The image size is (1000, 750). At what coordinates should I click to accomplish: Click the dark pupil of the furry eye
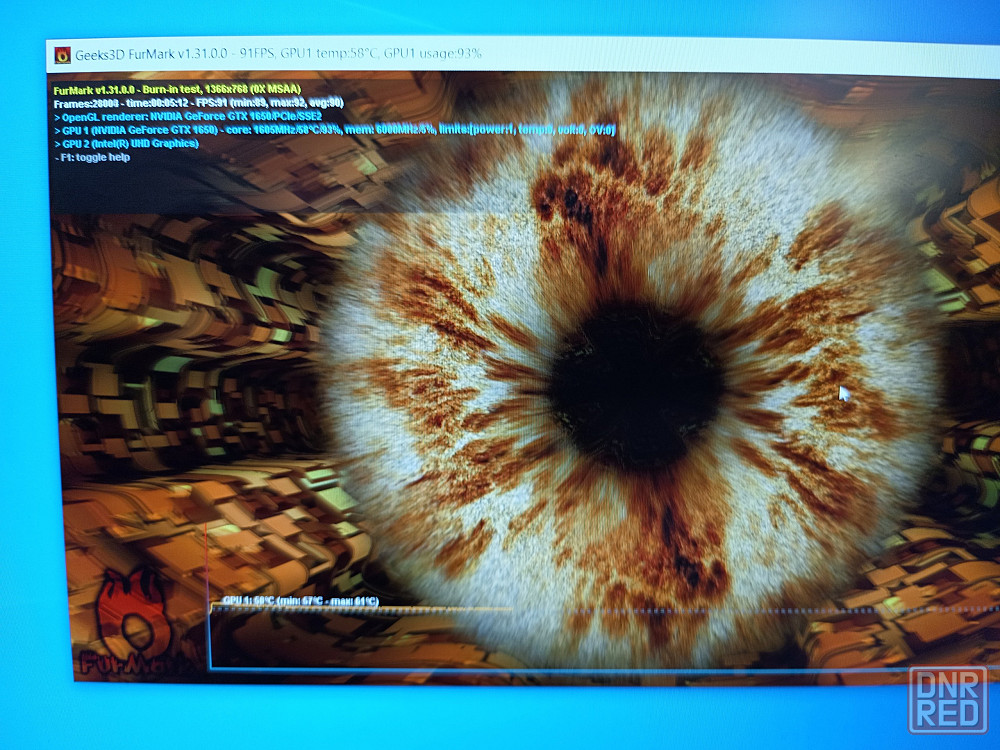tap(636, 387)
